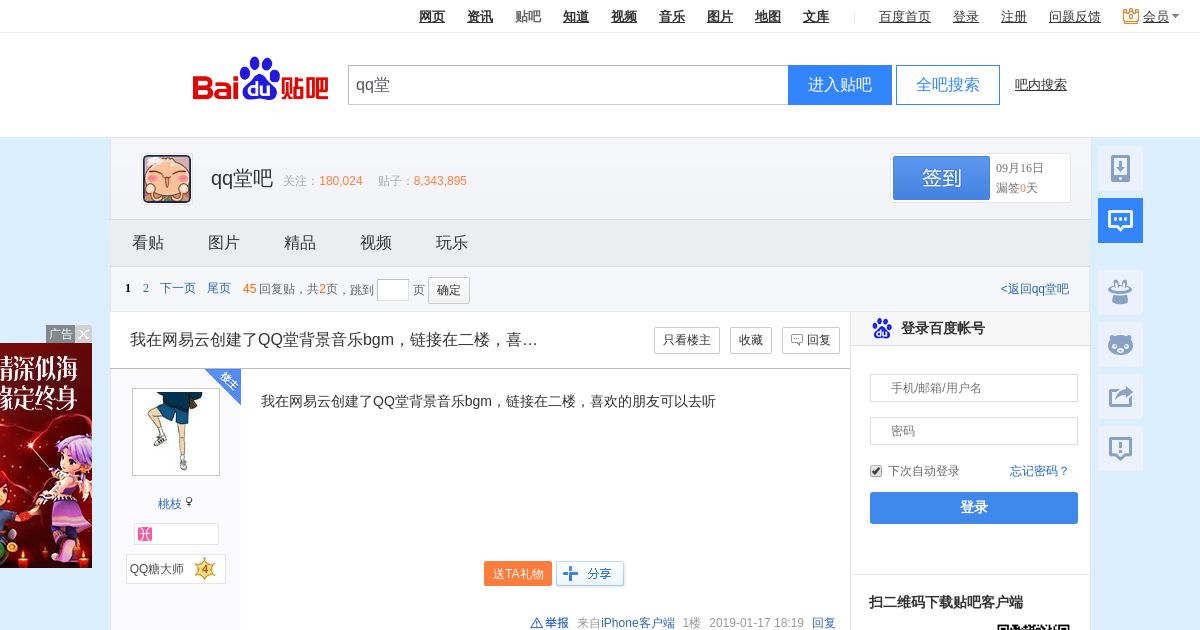Click the qq堂 search input field
The width and height of the screenshot is (1200, 630).
click(568, 85)
